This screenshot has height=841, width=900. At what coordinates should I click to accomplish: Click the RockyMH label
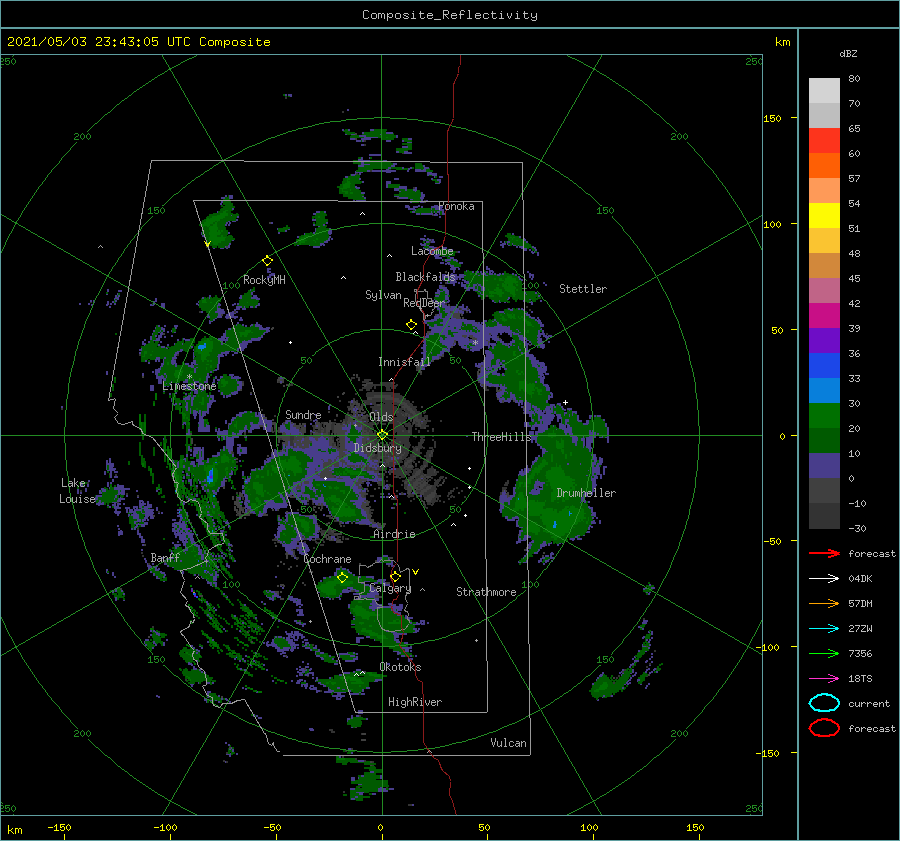click(x=264, y=280)
